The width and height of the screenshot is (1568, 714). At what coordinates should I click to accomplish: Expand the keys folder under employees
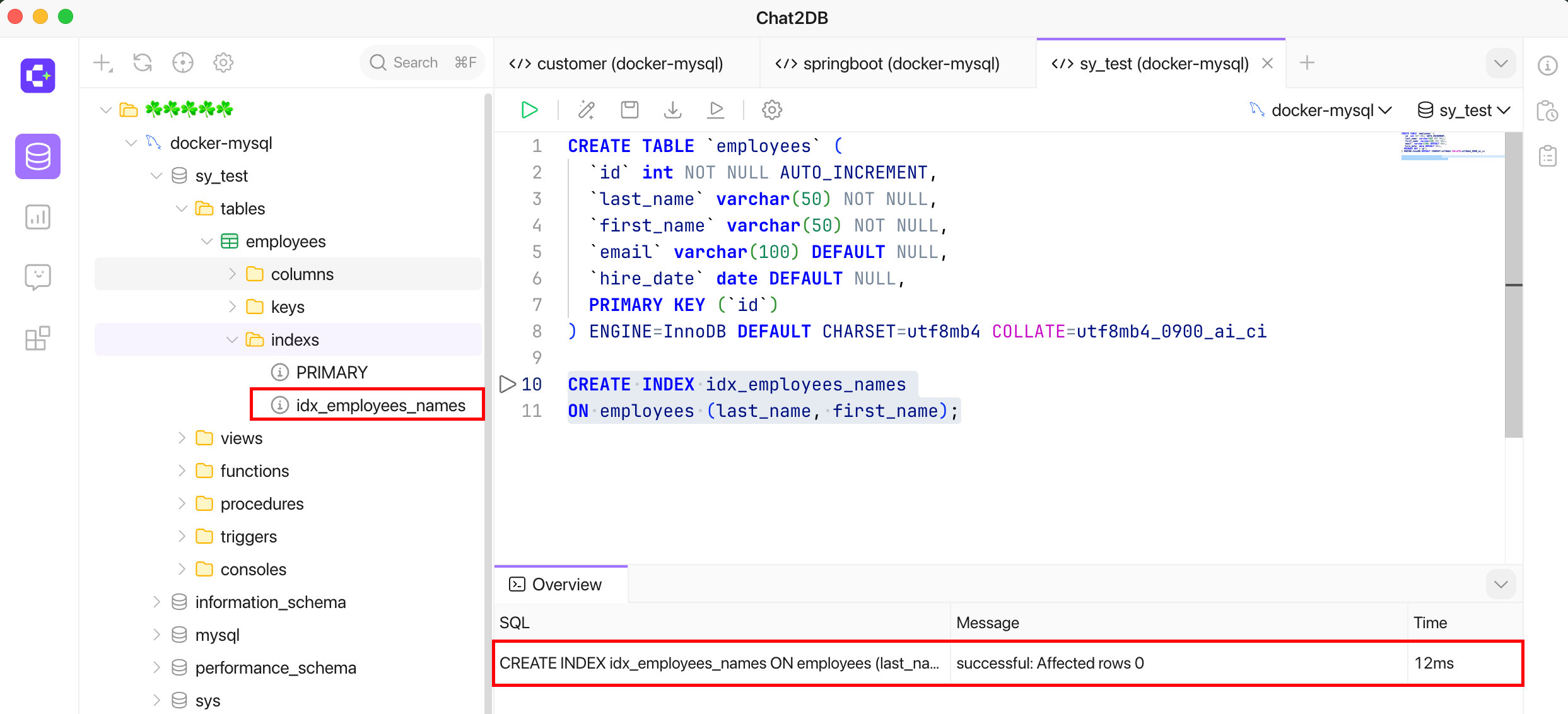(228, 306)
